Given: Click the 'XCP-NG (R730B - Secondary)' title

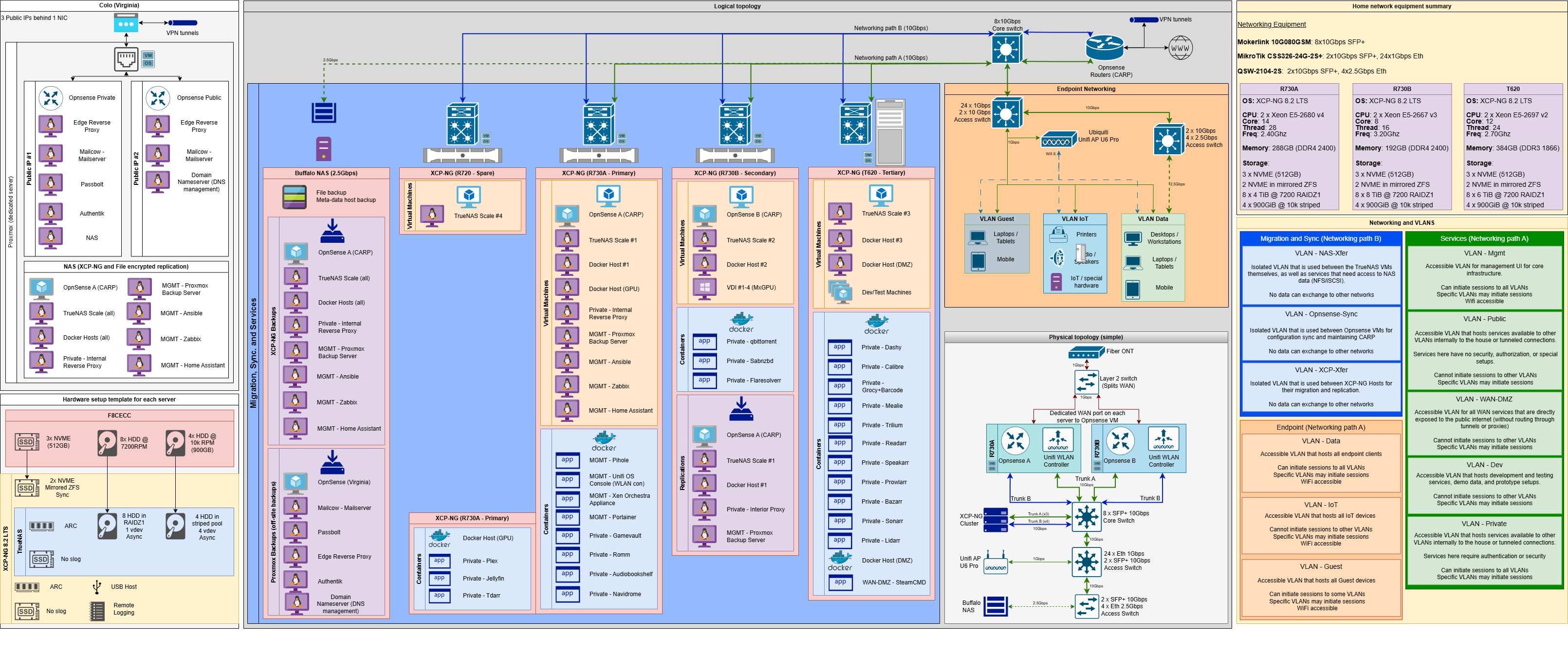Looking at the screenshot, I should coord(735,173).
